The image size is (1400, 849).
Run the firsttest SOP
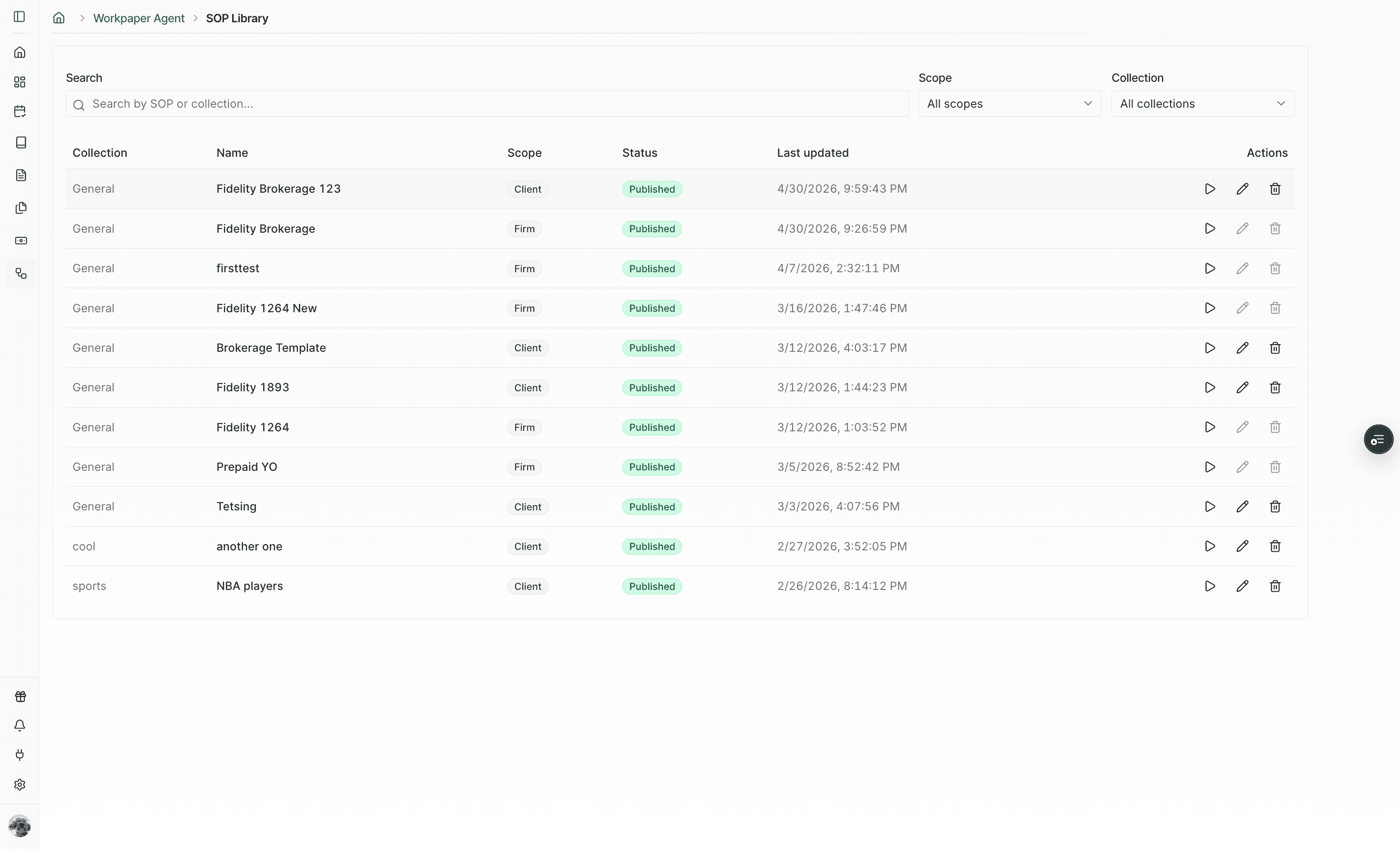(1210, 269)
